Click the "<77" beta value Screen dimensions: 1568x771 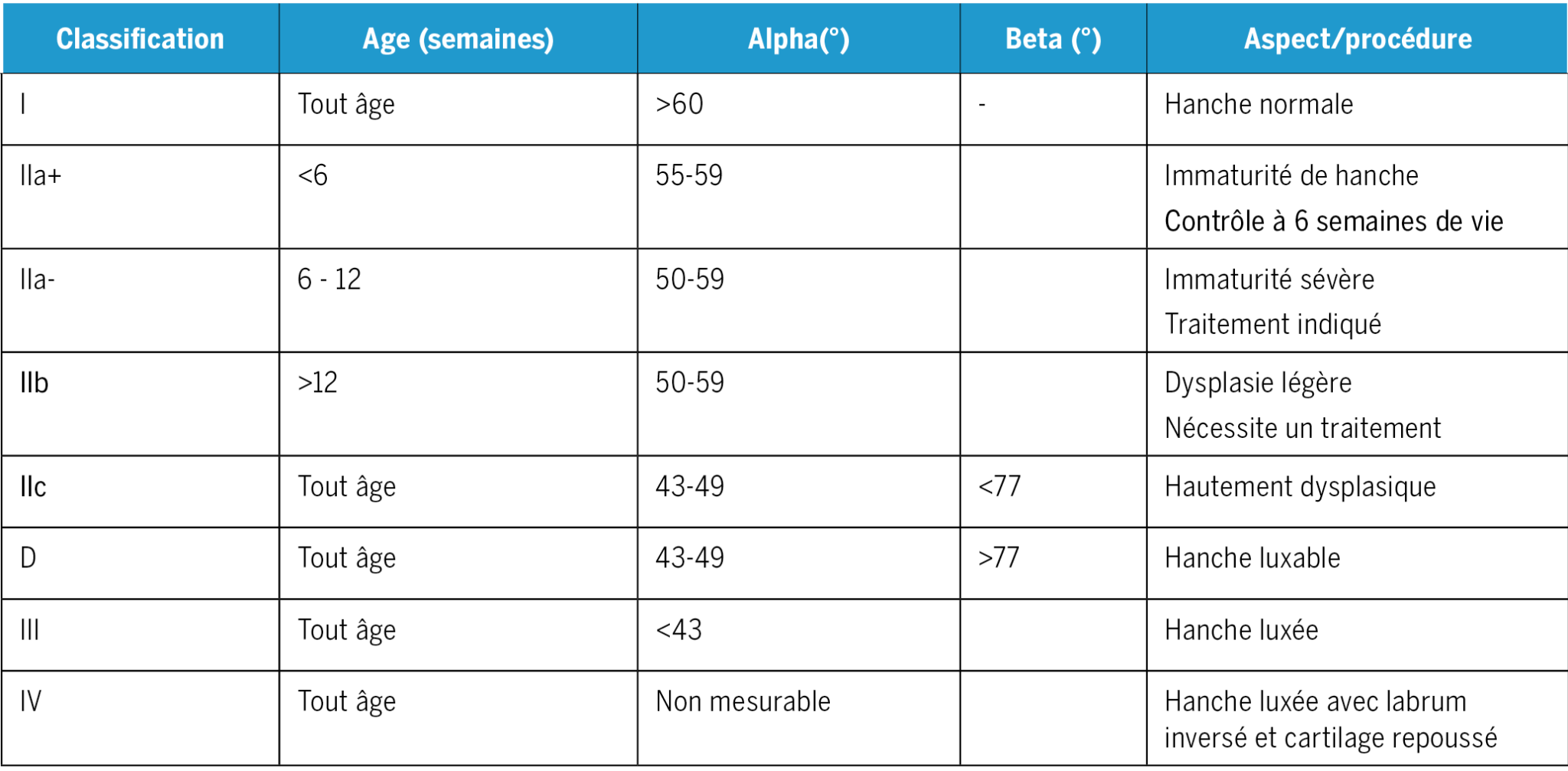[x=1000, y=487]
